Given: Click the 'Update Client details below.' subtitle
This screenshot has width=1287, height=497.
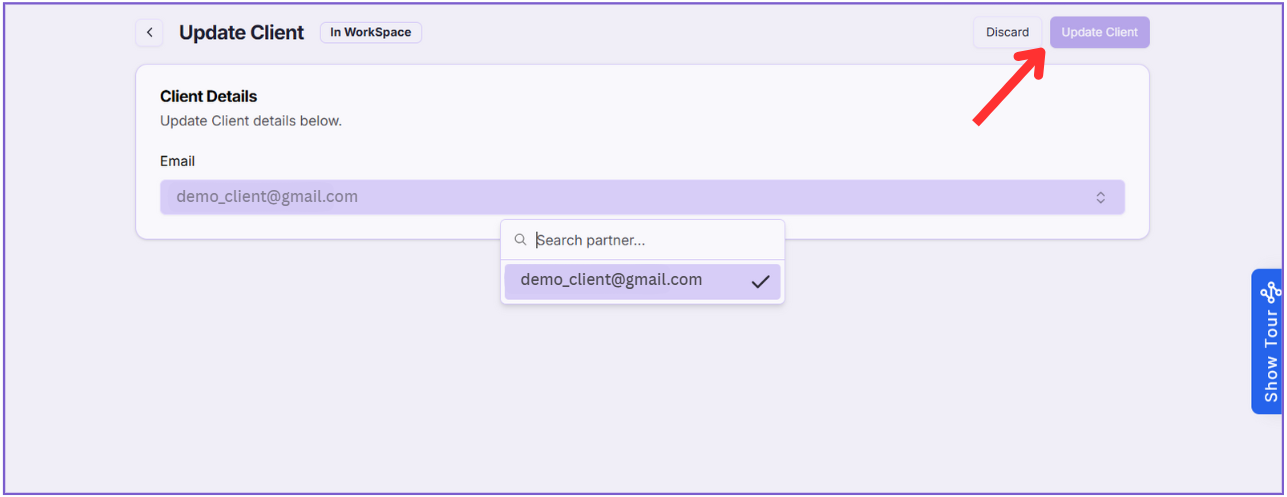Looking at the screenshot, I should pyautogui.click(x=250, y=121).
